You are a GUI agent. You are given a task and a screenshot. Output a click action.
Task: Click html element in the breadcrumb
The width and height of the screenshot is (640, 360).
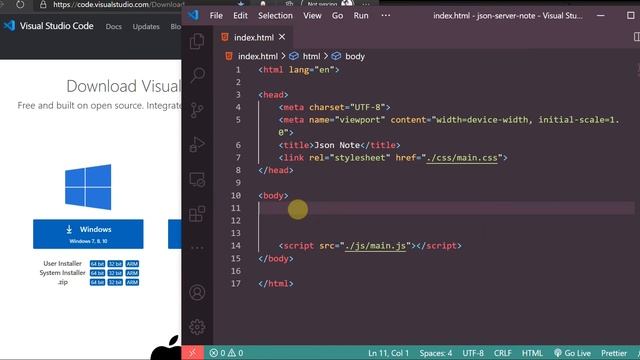click(x=311, y=56)
